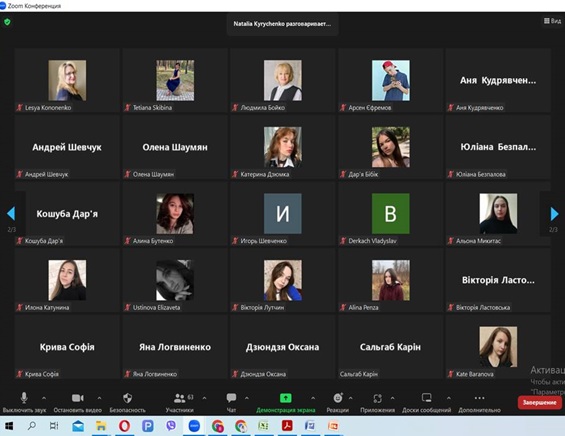The height and width of the screenshot is (436, 565).
Task: Open File Explorer from taskbar
Action: (101, 426)
